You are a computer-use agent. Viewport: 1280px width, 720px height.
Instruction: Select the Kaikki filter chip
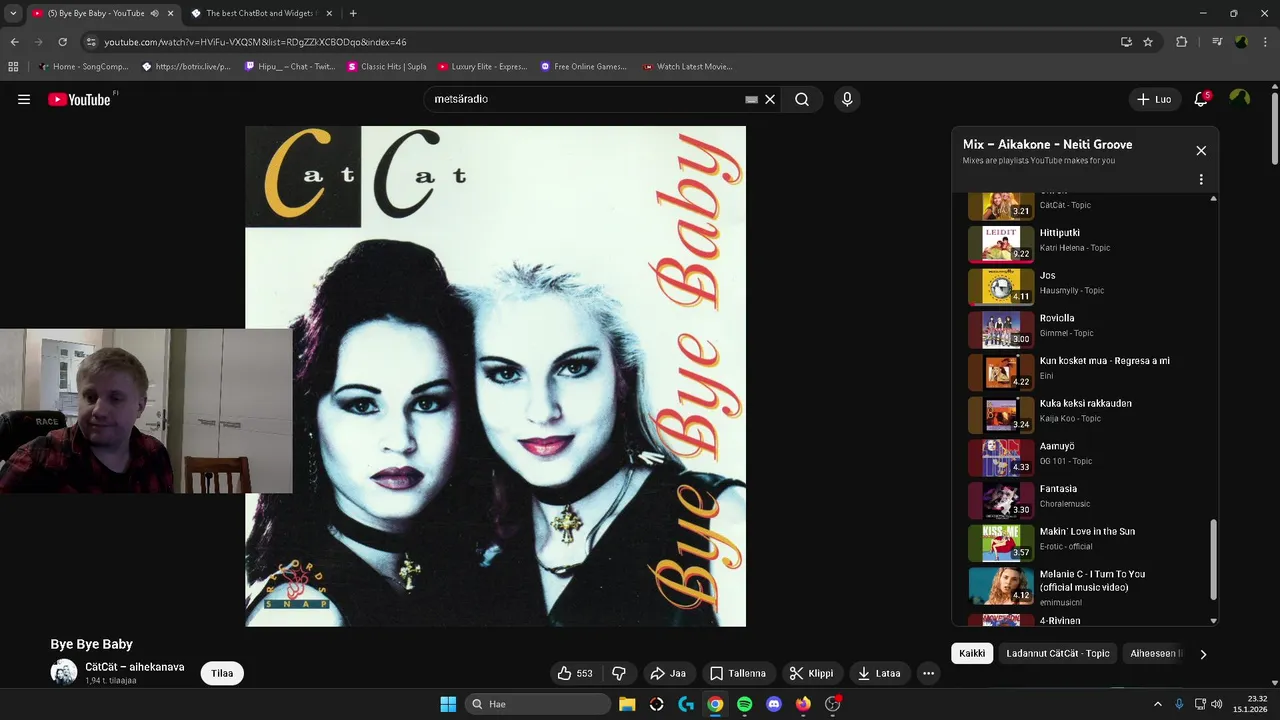[x=972, y=653]
